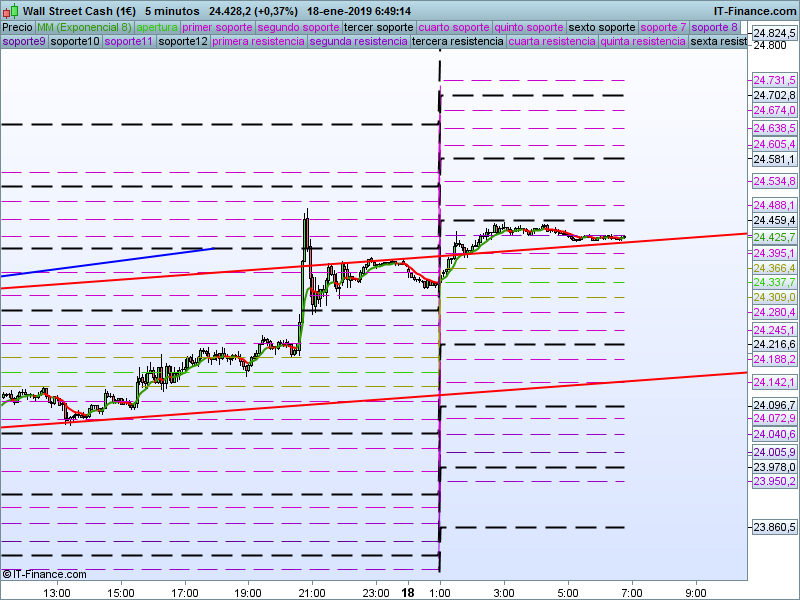Image resolution: width=800 pixels, height=600 pixels.
Task: Select the 'soporte 7' label
Action: [663, 28]
